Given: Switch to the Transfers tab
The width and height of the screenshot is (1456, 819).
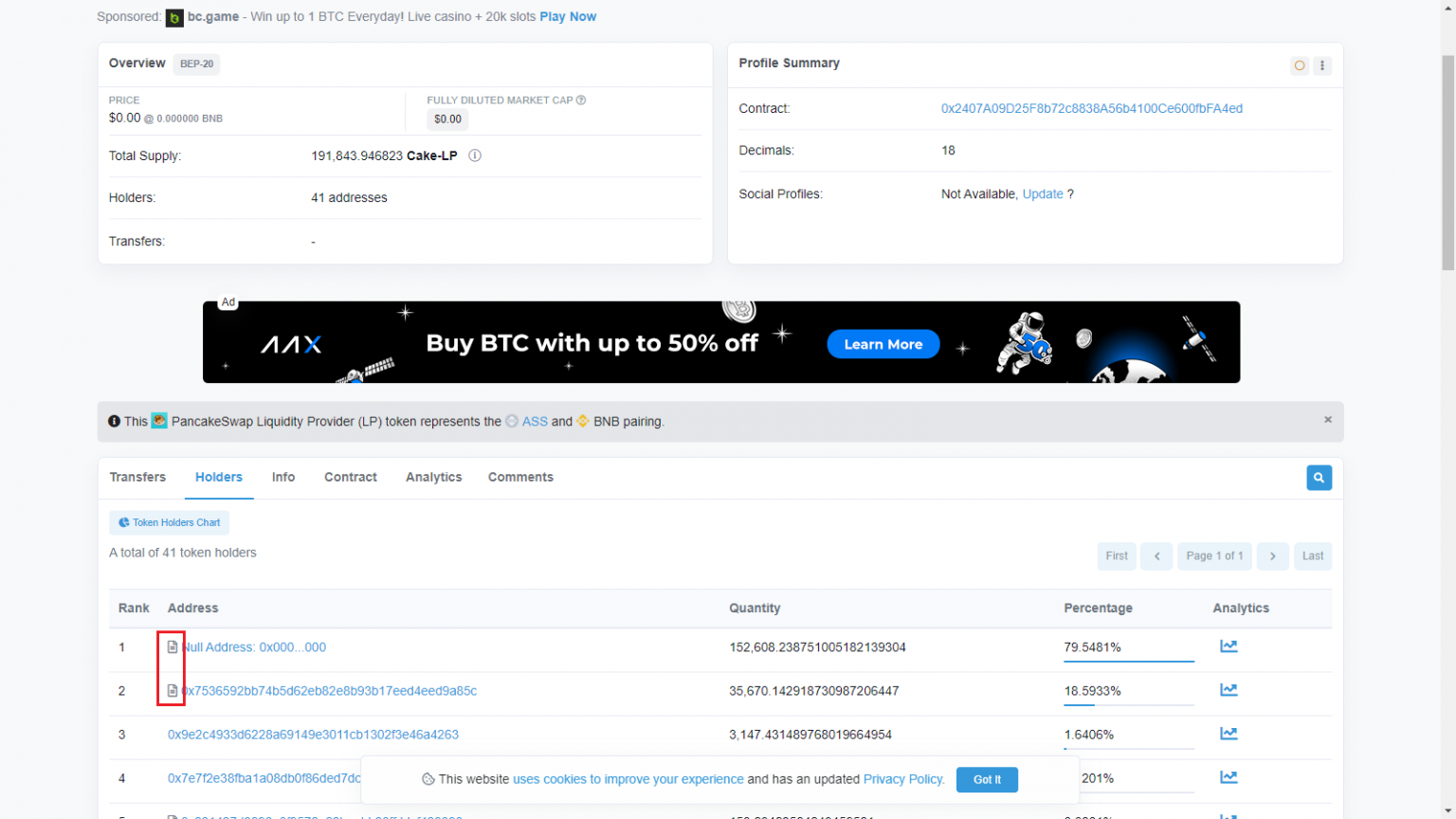Looking at the screenshot, I should pos(137,477).
